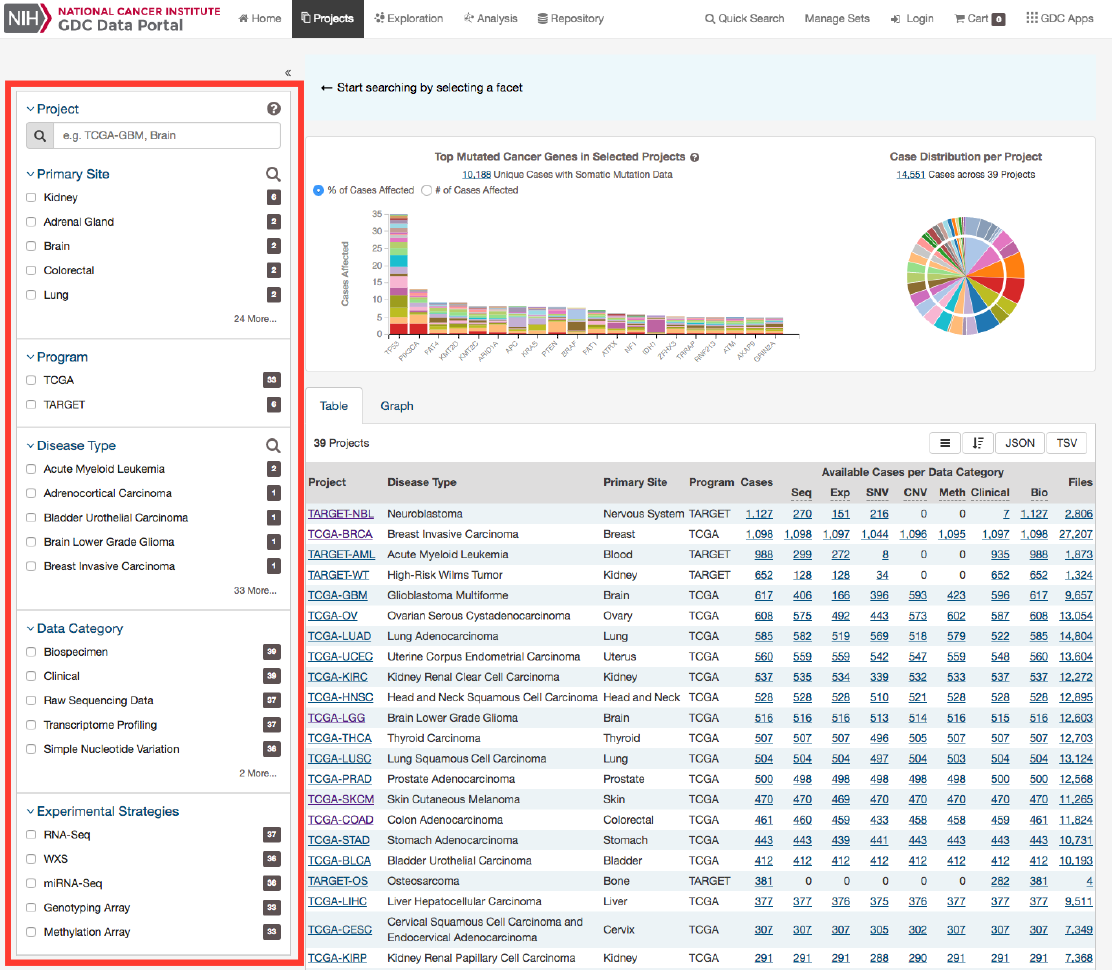Enable the TCGA program checkbox
This screenshot has height=970, width=1112.
[x=32, y=380]
